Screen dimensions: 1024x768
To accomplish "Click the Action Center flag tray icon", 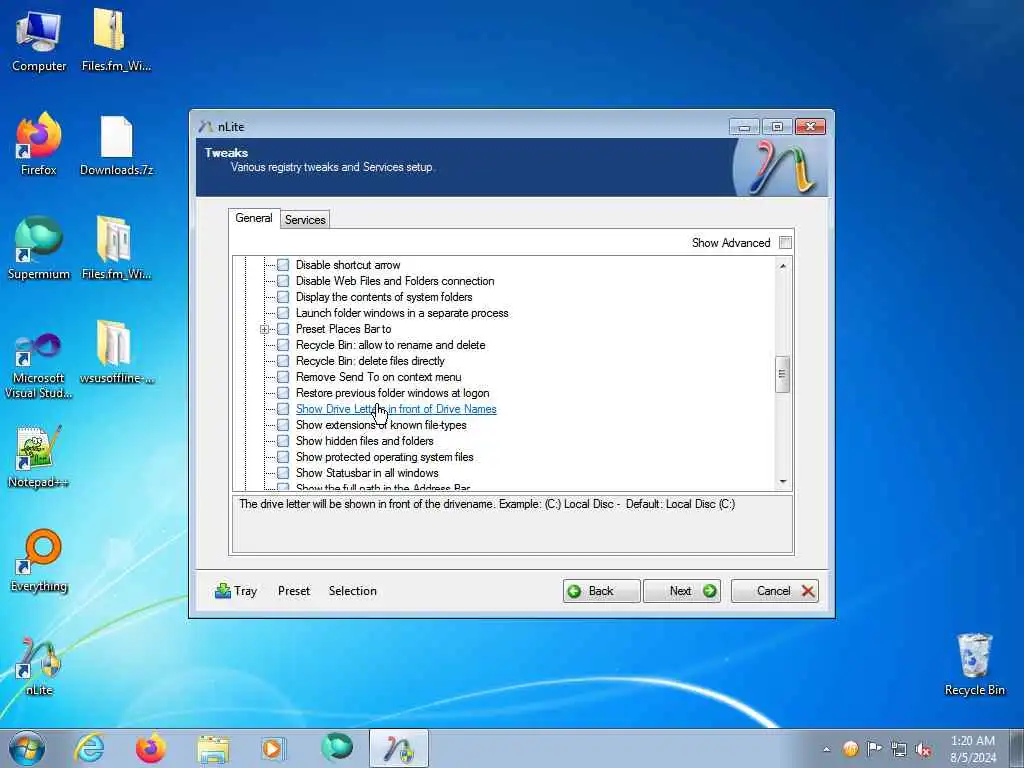I will [874, 748].
